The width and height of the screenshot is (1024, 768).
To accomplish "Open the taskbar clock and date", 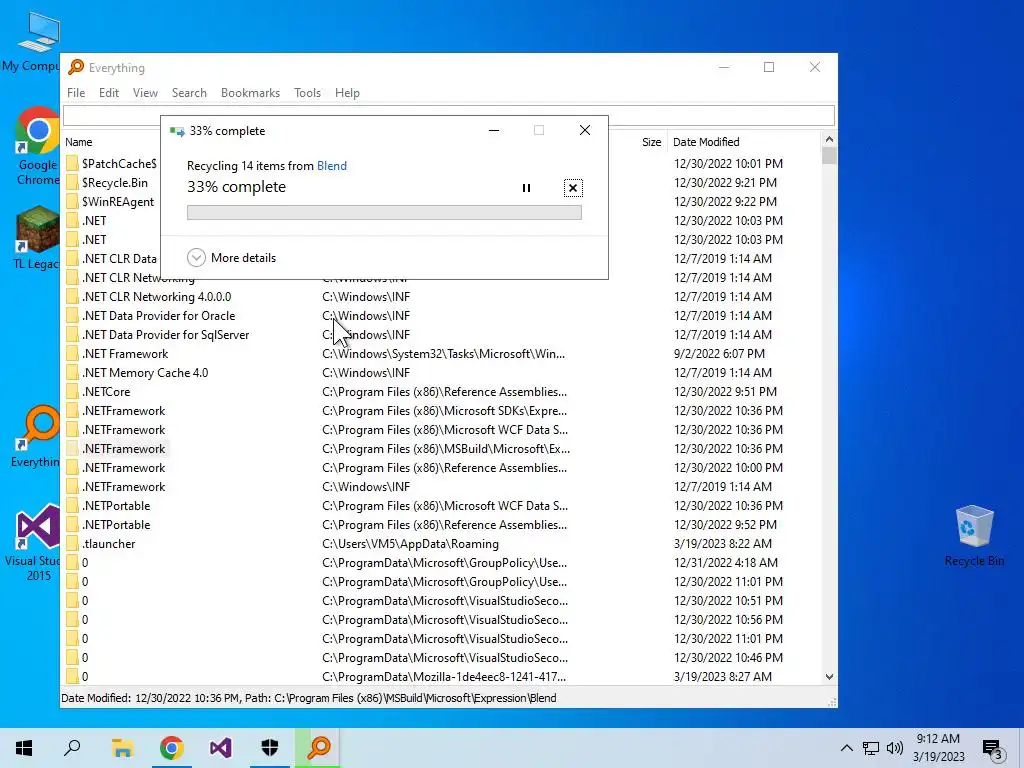I will (x=938, y=748).
